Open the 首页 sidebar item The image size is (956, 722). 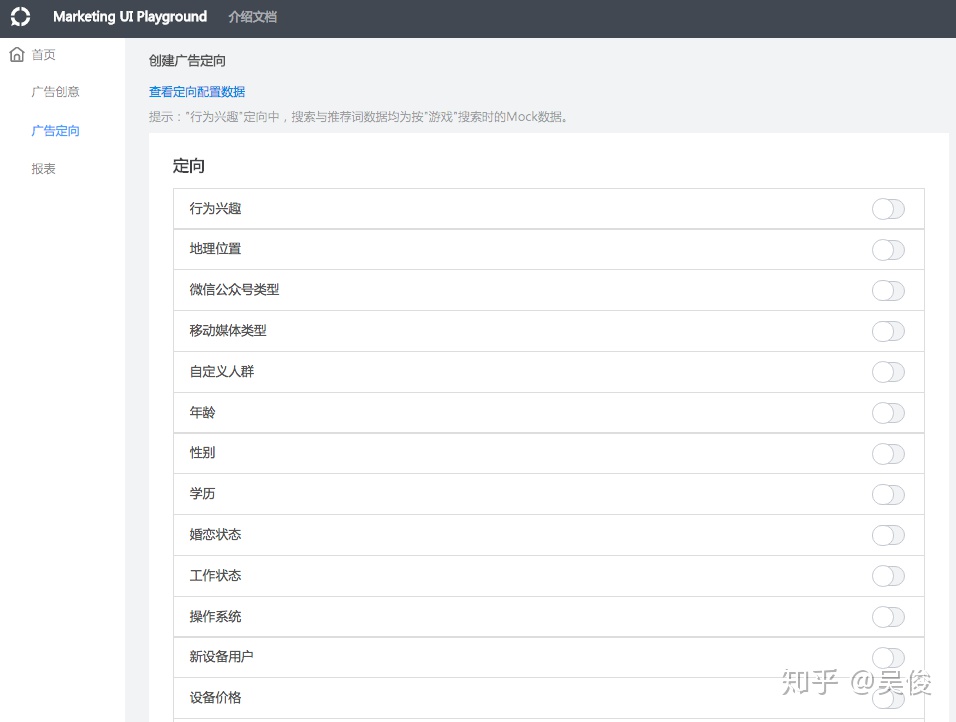(43, 55)
